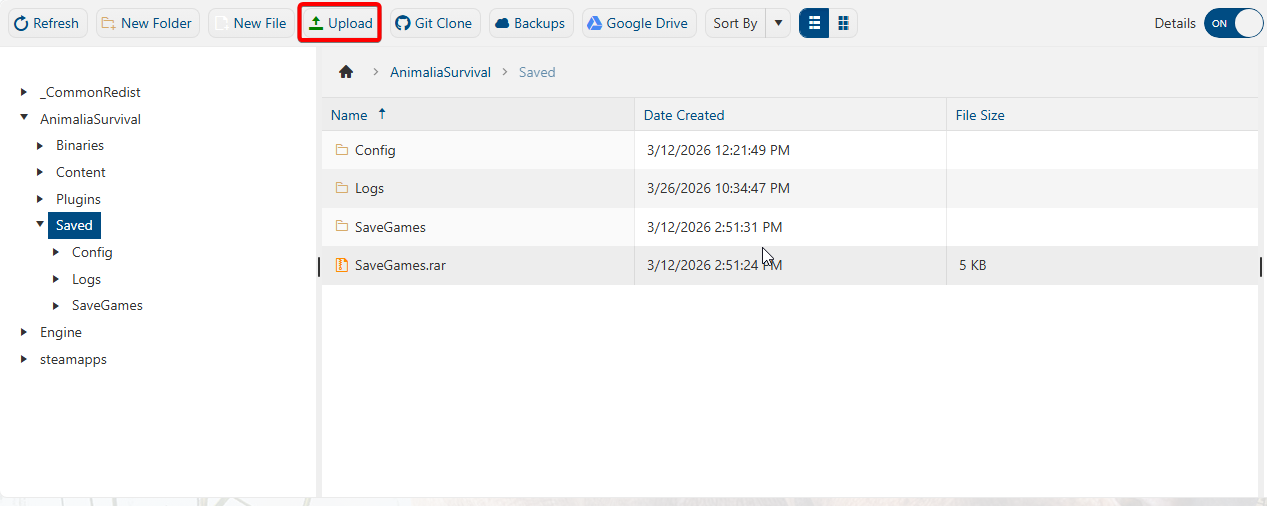
Task: Switch to grid view layout
Action: (843, 23)
